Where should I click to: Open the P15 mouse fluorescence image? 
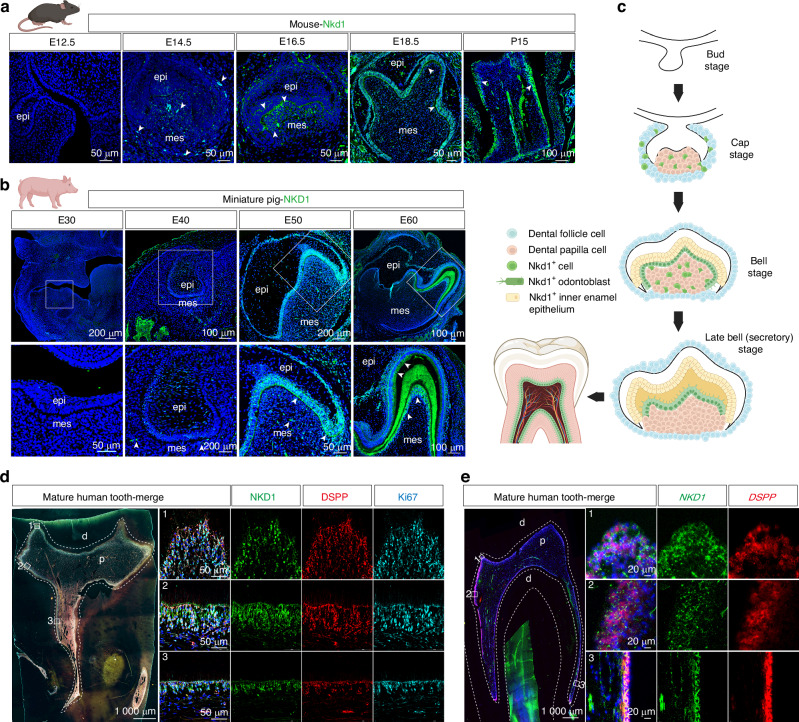pos(519,108)
